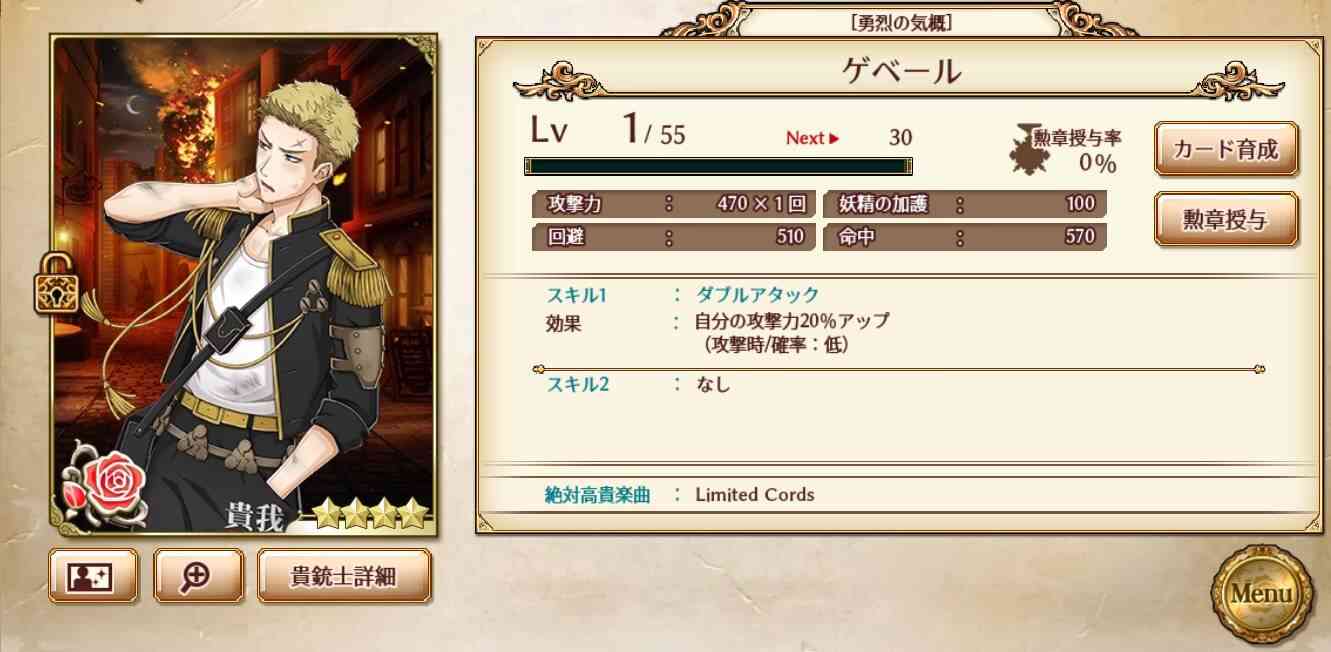The height and width of the screenshot is (652, 1331).
Task: Click the card image view icon button
Action: click(x=93, y=576)
